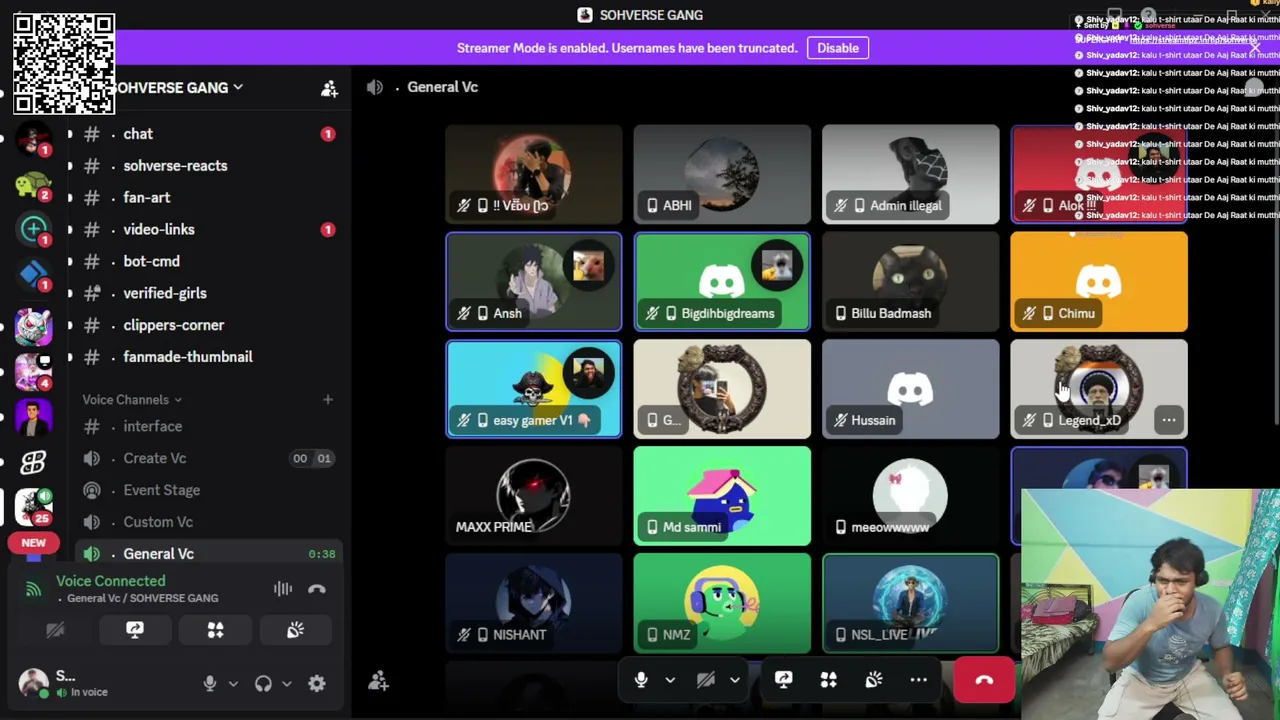
Task: Expand the SOHVERSE GANG server menu
Action: [x=178, y=88]
